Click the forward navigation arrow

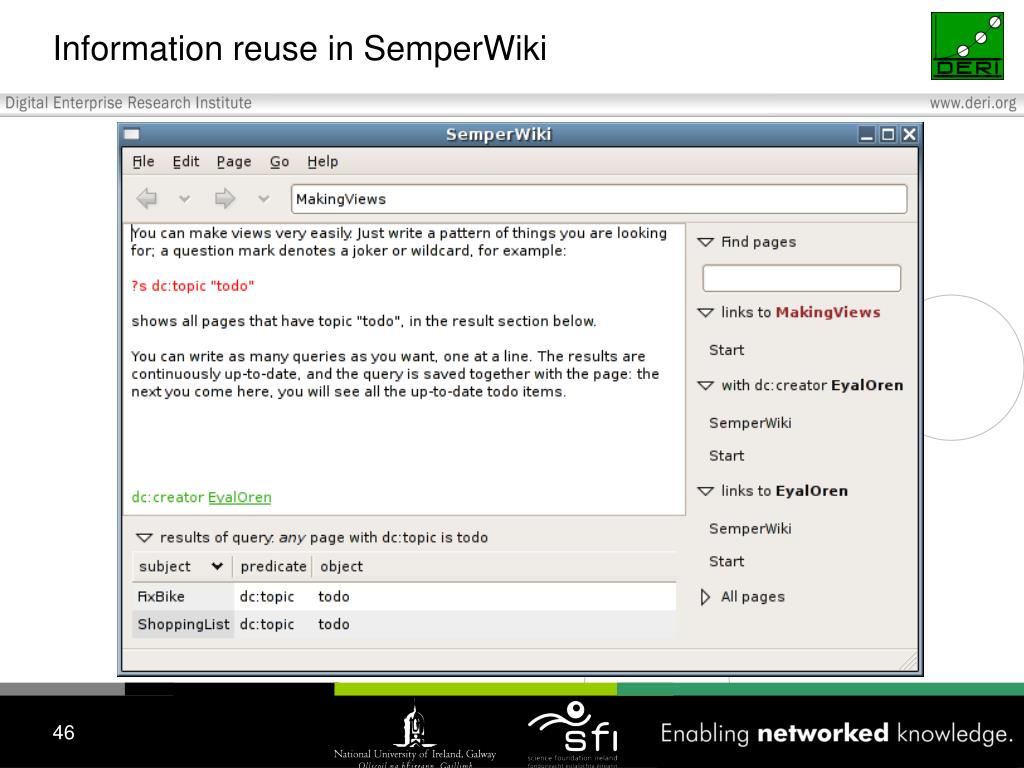click(x=225, y=198)
